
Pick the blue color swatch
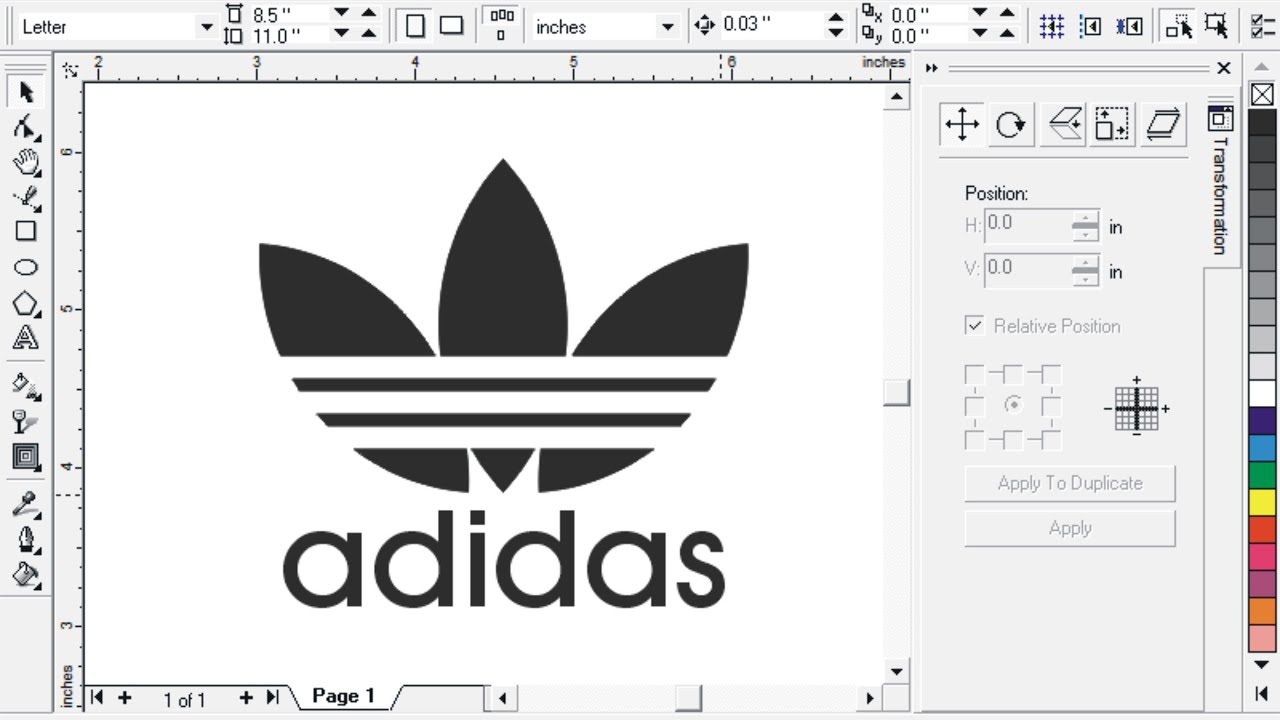[x=1262, y=448]
